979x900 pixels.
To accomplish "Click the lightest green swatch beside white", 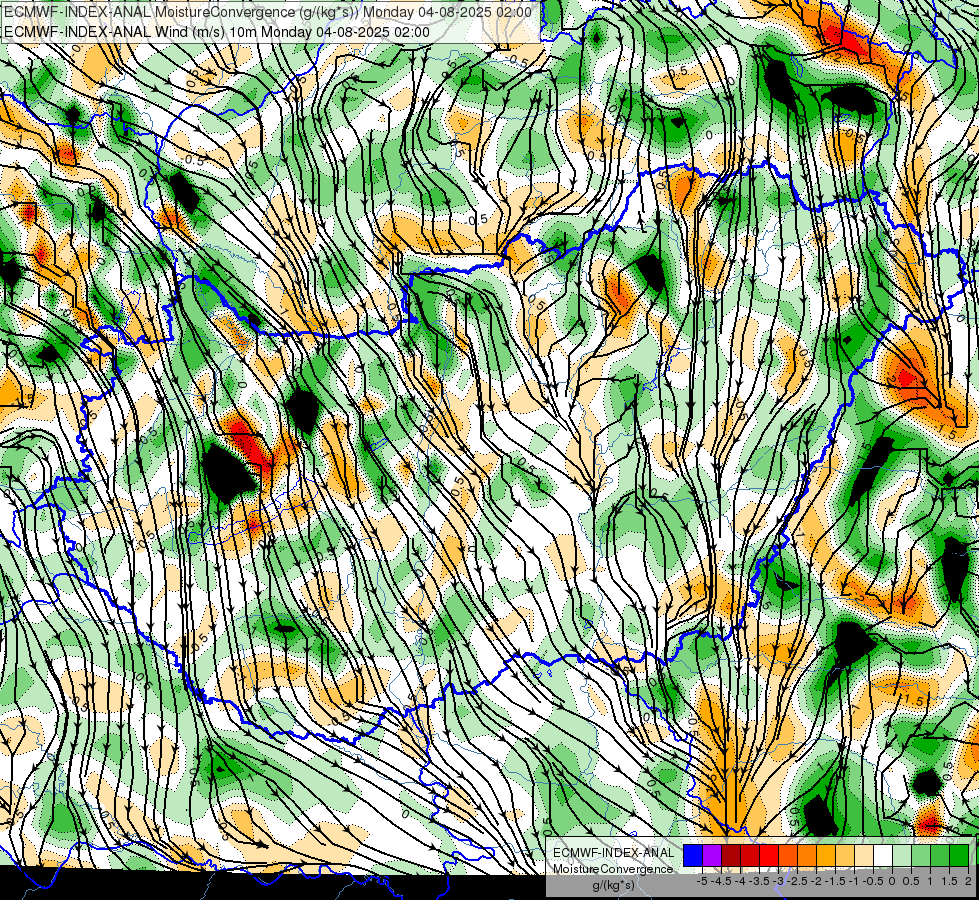I will click(x=902, y=856).
